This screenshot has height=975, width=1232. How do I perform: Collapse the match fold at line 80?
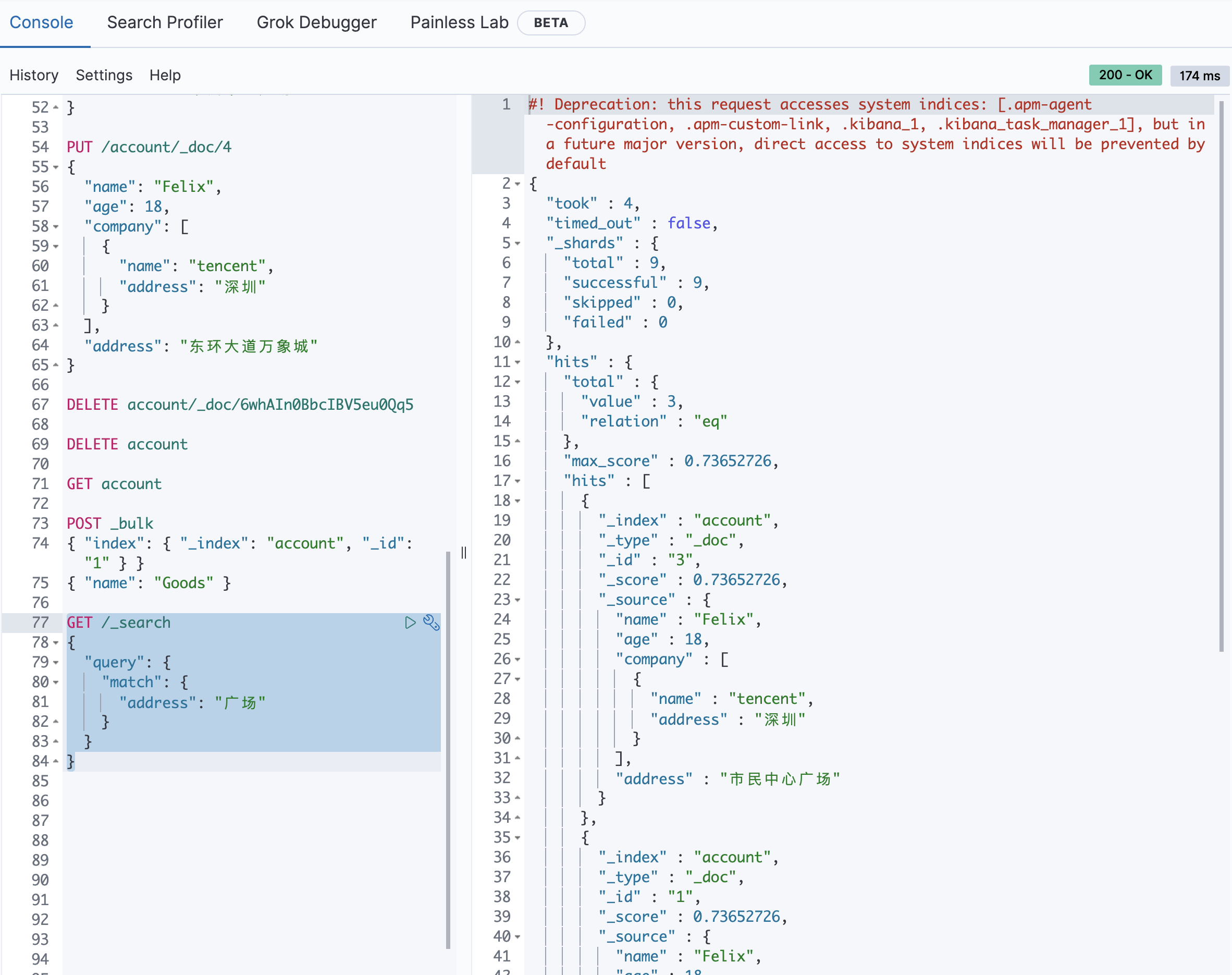(x=56, y=682)
